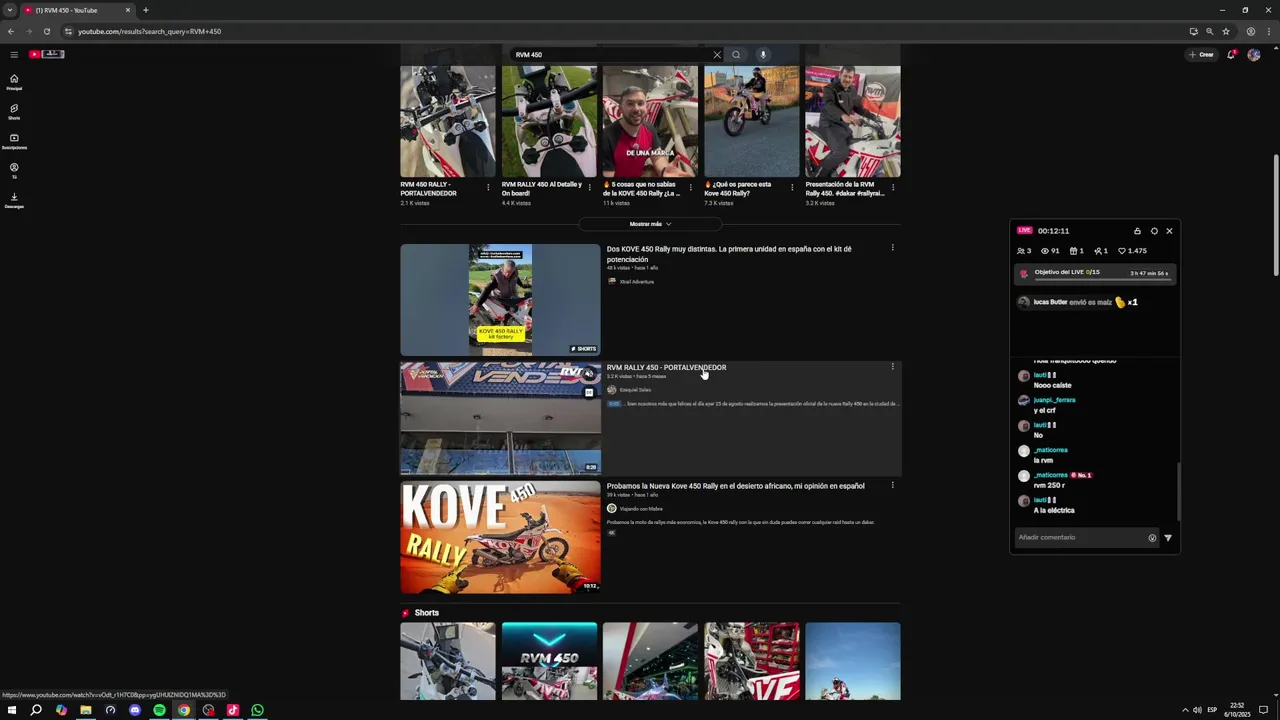This screenshot has height=720, width=1280.
Task: Click the KOVE 450 RALLY kit factory thumbnail
Action: [500, 300]
